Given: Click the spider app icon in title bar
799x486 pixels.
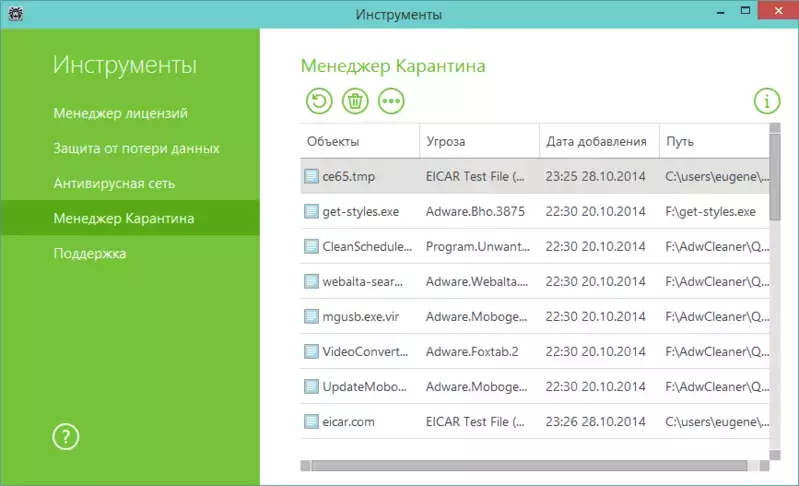Looking at the screenshot, I should point(16,13).
